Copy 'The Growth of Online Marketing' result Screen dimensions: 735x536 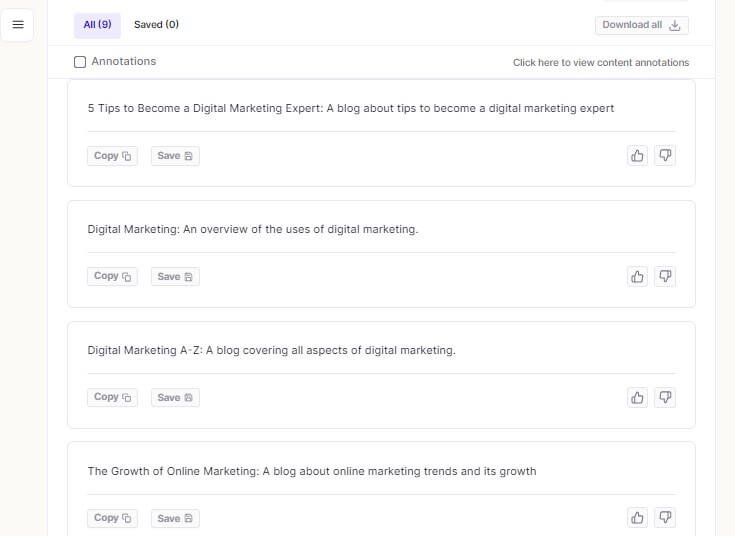[112, 518]
